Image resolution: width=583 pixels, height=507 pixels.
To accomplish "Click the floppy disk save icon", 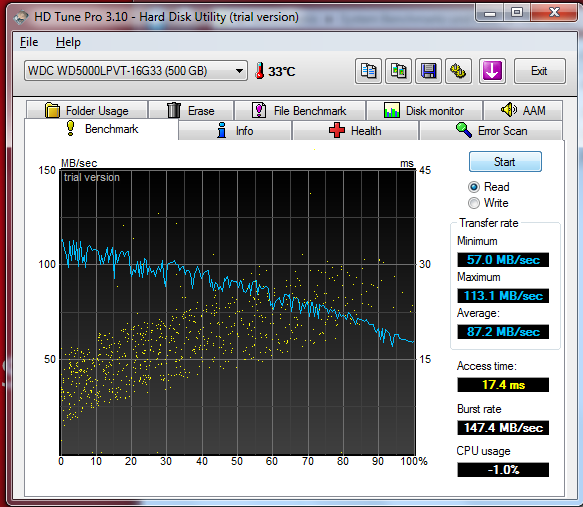I will point(428,71).
